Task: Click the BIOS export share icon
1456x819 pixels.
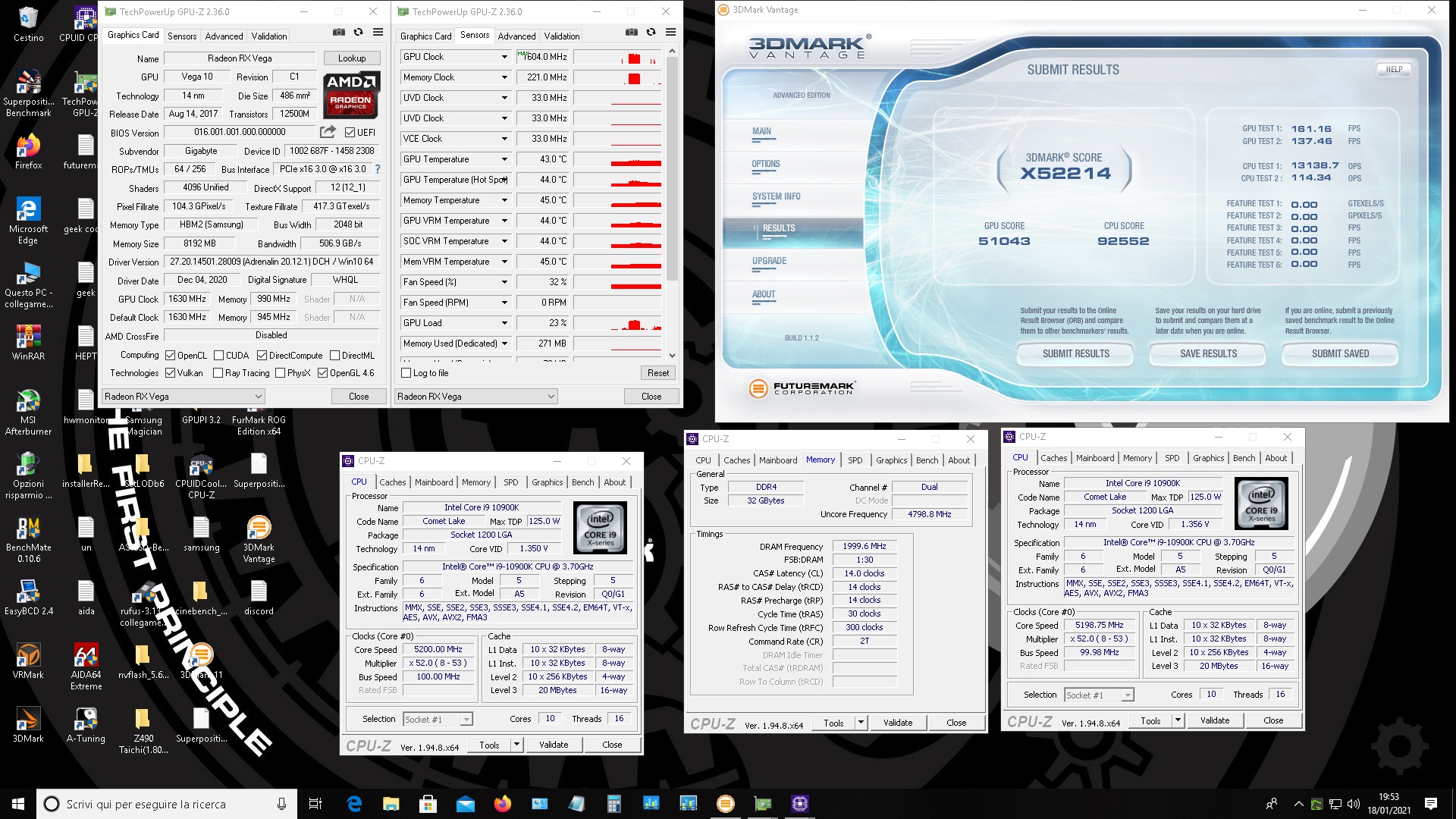Action: click(x=328, y=132)
